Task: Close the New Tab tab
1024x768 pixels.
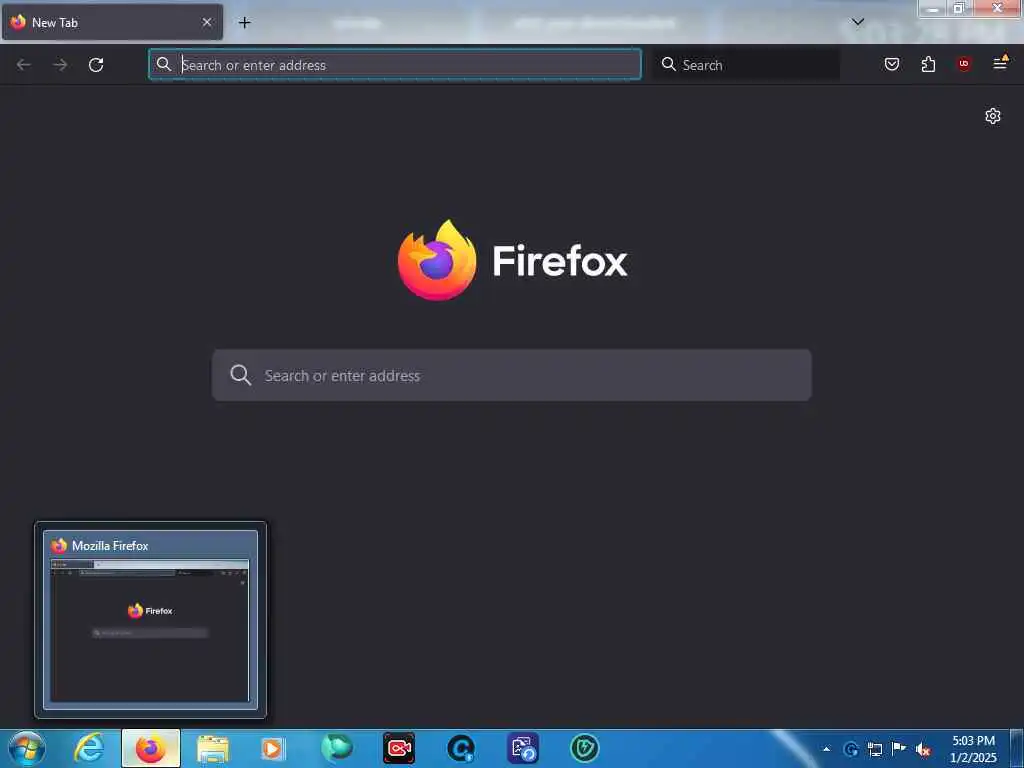Action: [x=206, y=22]
